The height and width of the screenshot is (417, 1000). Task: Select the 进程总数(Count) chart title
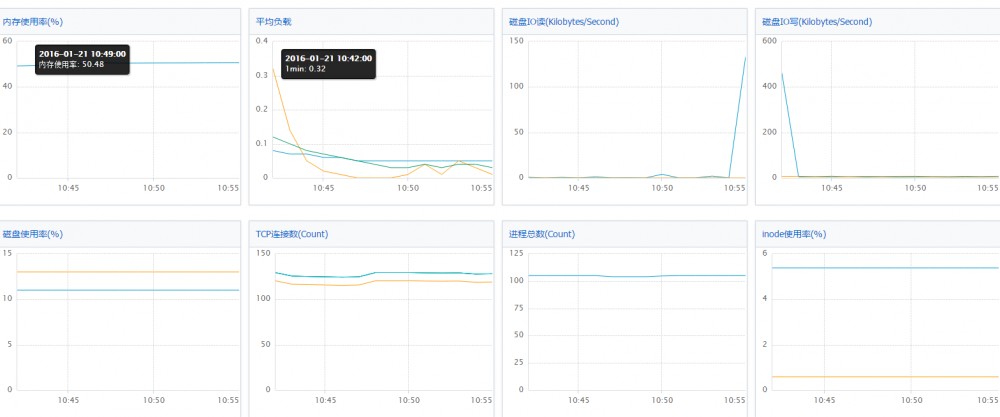coord(541,234)
